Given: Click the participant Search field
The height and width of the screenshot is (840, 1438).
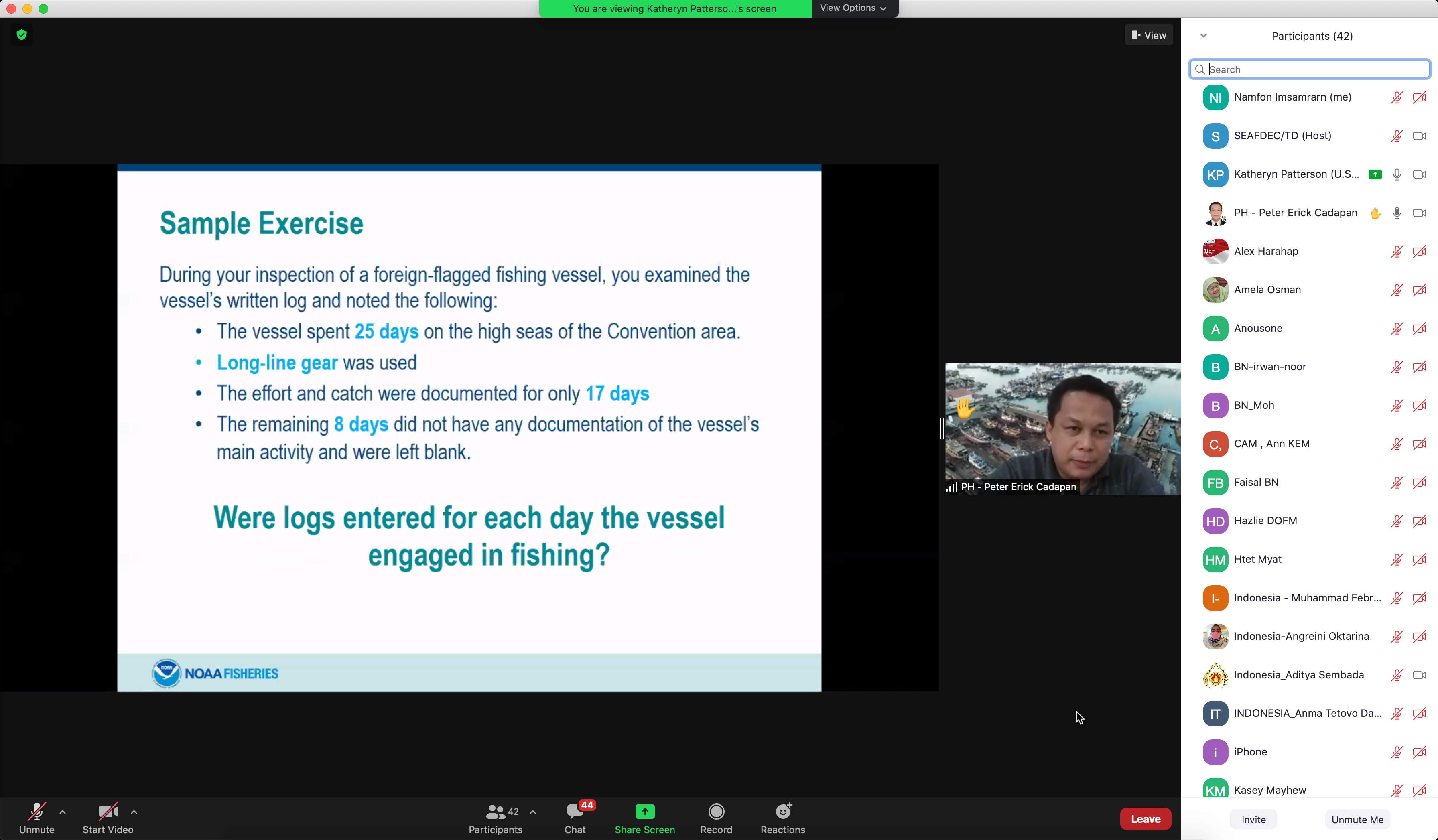Looking at the screenshot, I should [x=1312, y=70].
